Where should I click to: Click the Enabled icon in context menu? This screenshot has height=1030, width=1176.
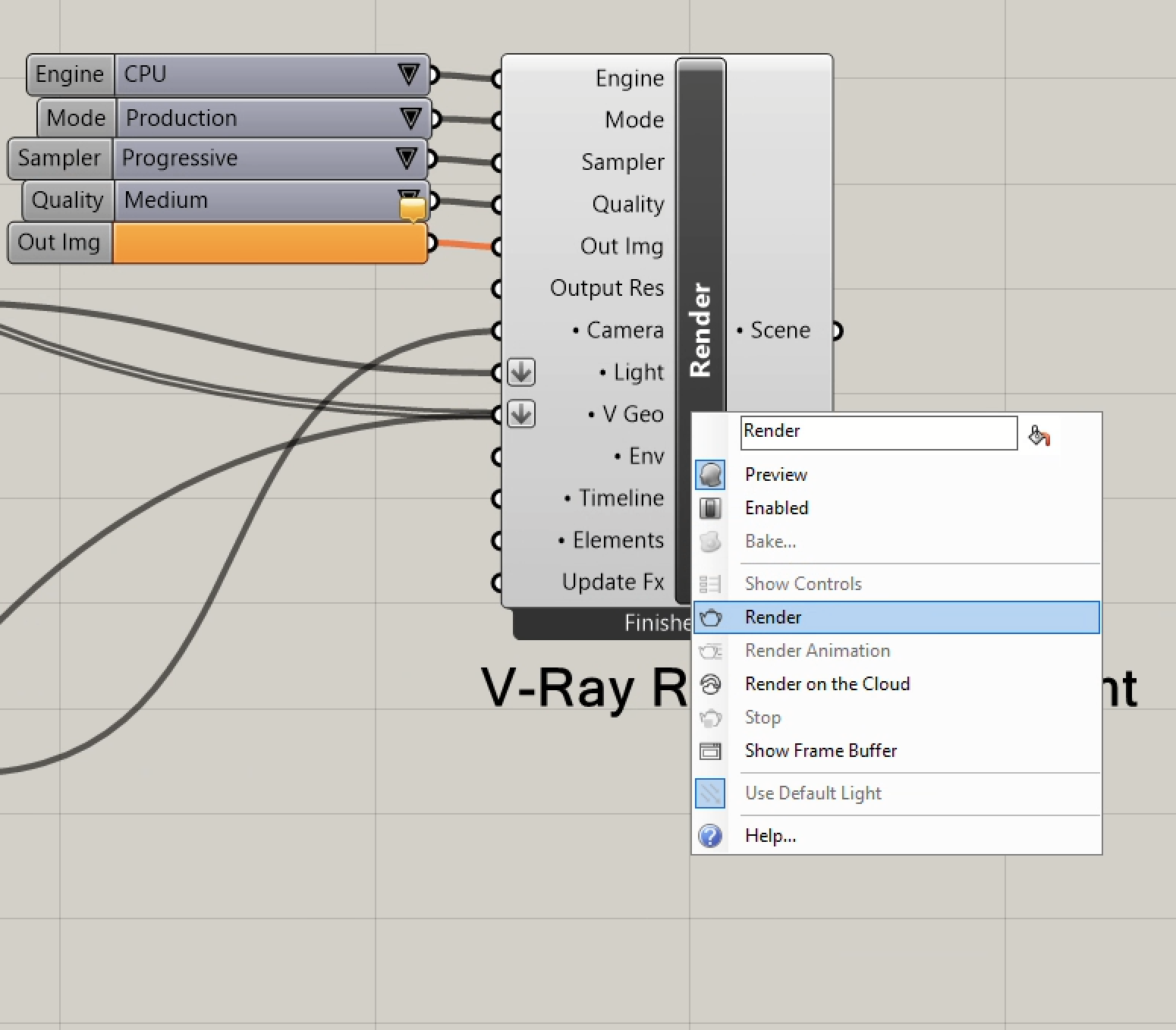click(x=710, y=508)
